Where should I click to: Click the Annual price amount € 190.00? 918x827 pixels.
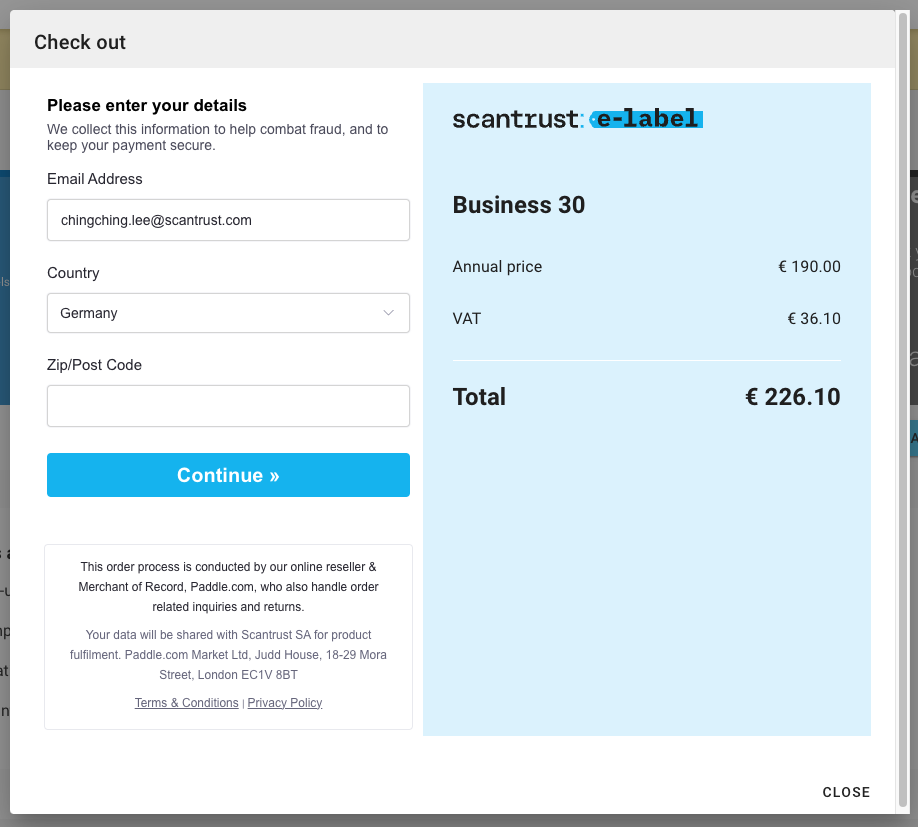click(809, 266)
